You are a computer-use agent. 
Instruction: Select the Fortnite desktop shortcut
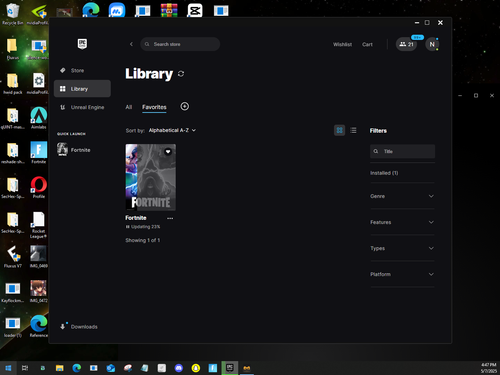pyautogui.click(x=39, y=152)
